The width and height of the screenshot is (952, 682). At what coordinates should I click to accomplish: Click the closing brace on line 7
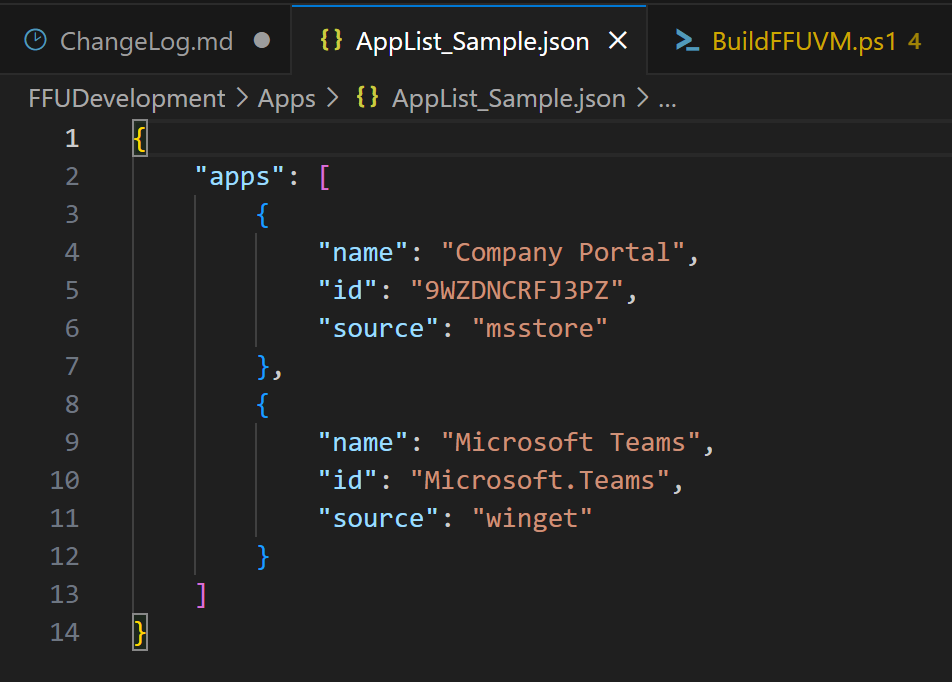pos(263,367)
